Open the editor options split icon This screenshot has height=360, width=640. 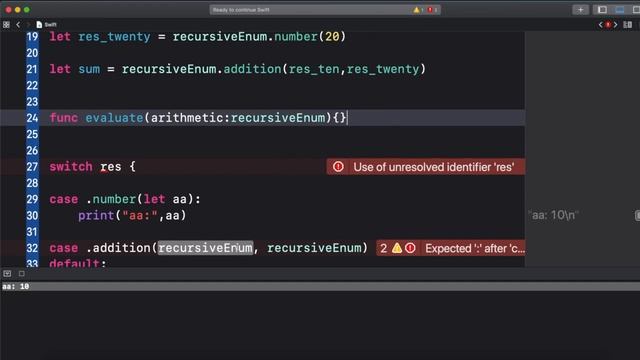pos(628,25)
